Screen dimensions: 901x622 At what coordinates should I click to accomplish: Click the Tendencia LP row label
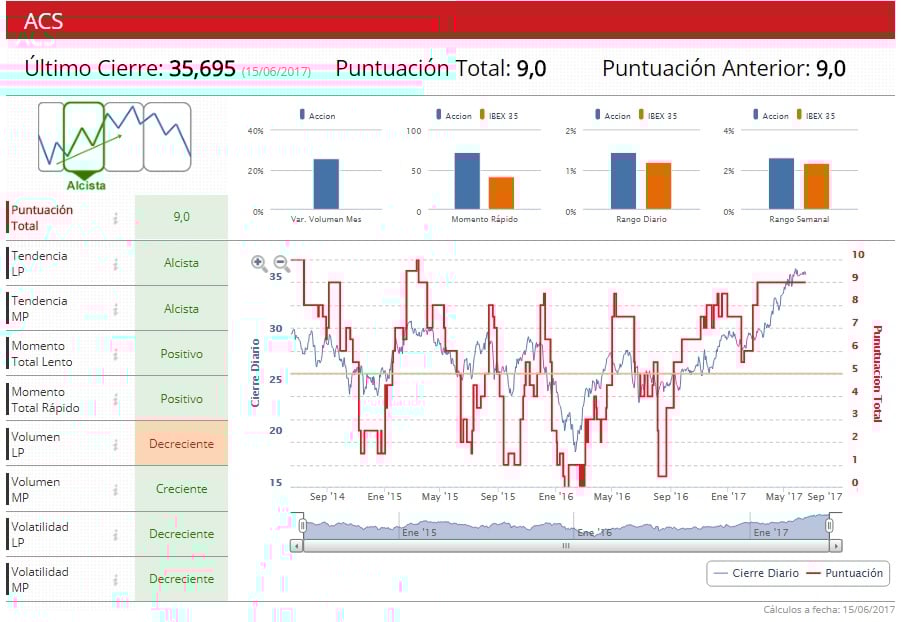click(39, 263)
